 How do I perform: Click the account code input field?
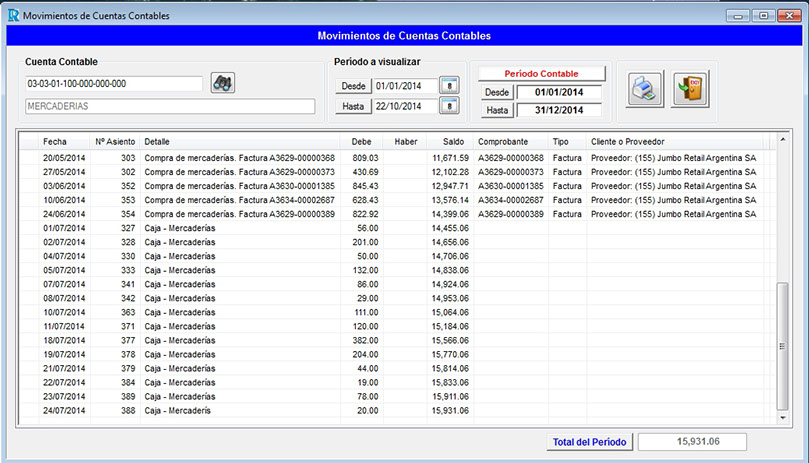click(x=114, y=84)
